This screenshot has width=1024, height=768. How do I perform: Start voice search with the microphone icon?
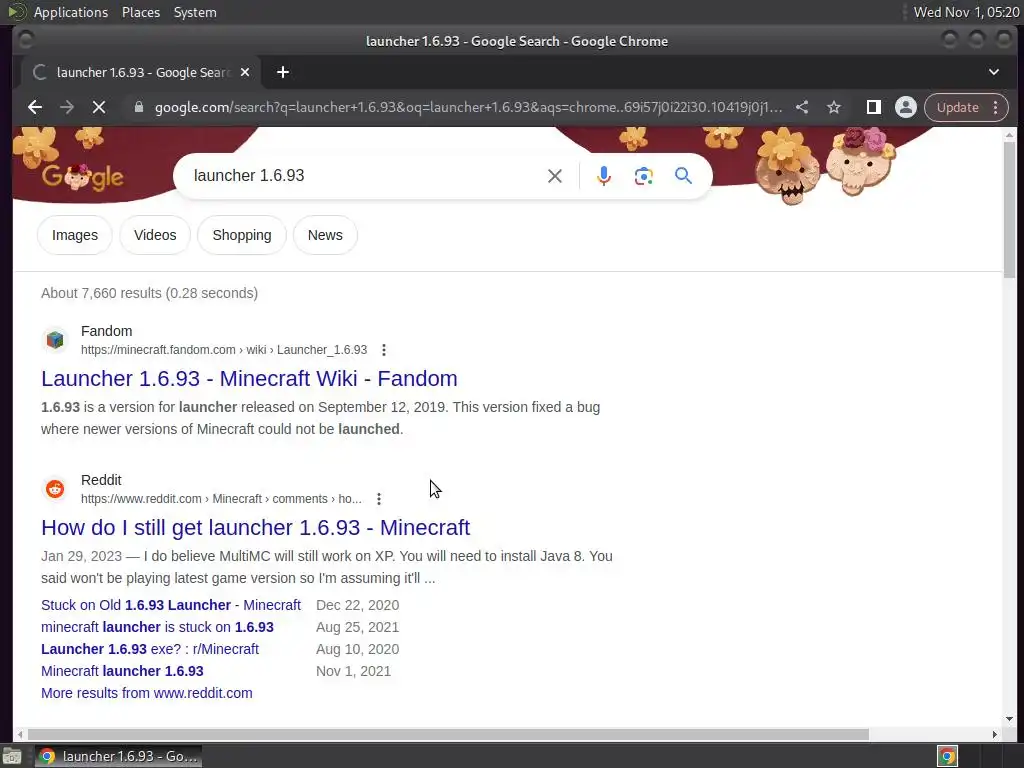604,176
